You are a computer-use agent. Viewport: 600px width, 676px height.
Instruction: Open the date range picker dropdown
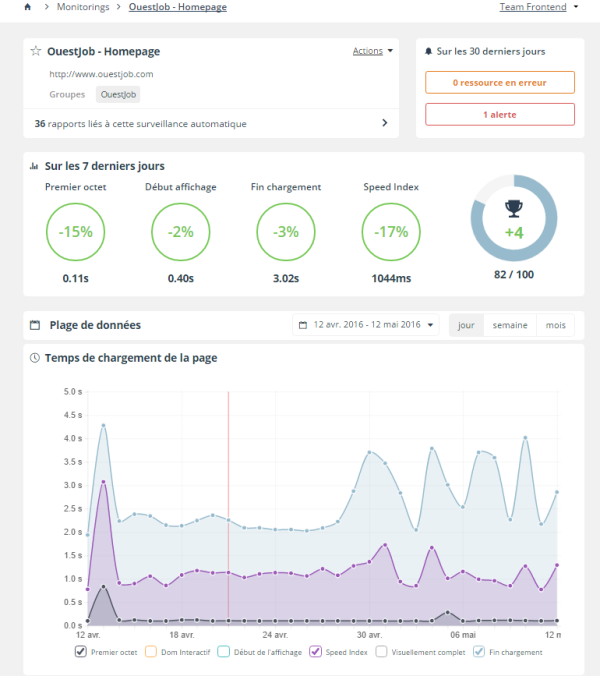[366, 325]
